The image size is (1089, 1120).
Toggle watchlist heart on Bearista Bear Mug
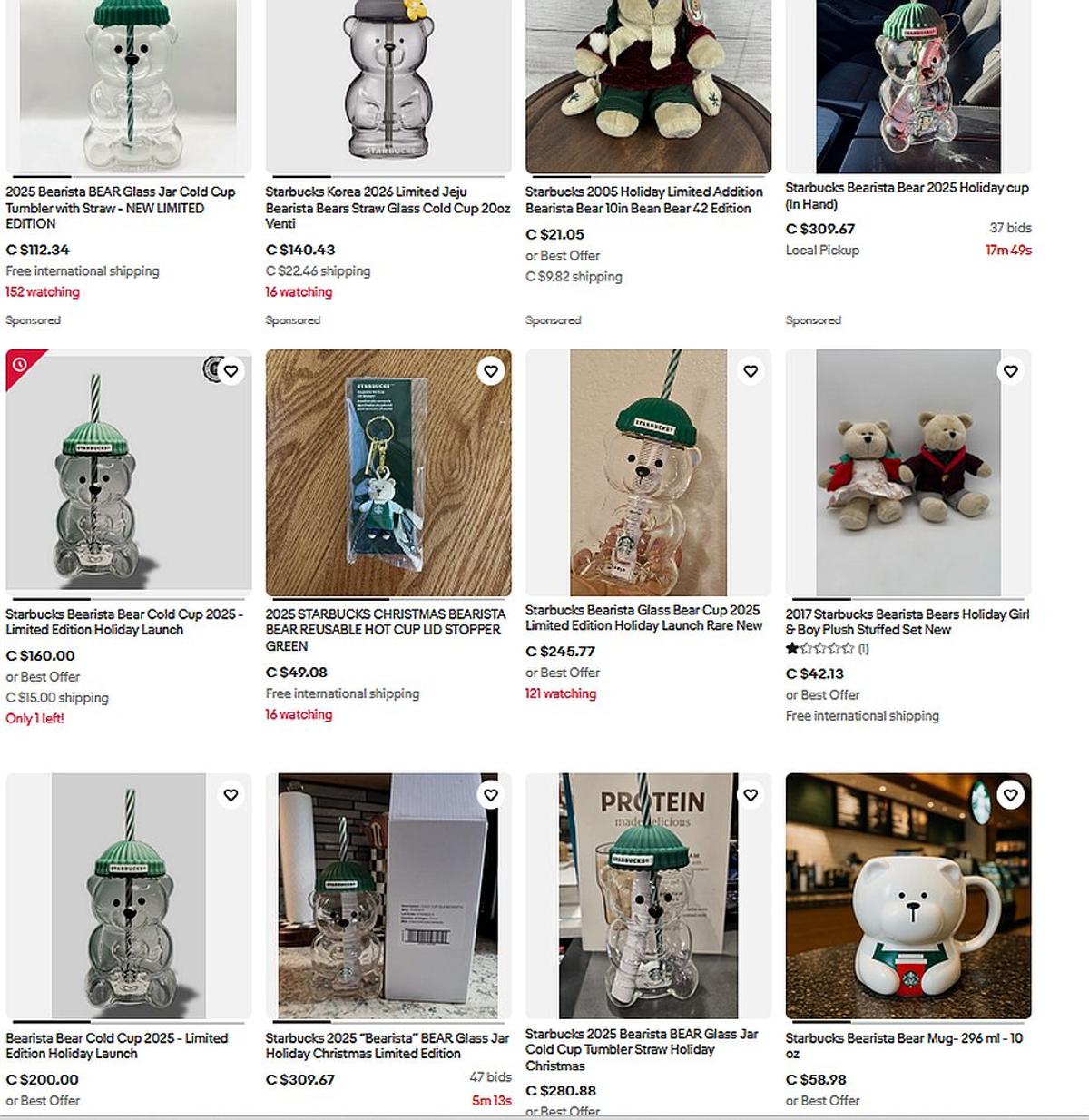(x=1011, y=795)
